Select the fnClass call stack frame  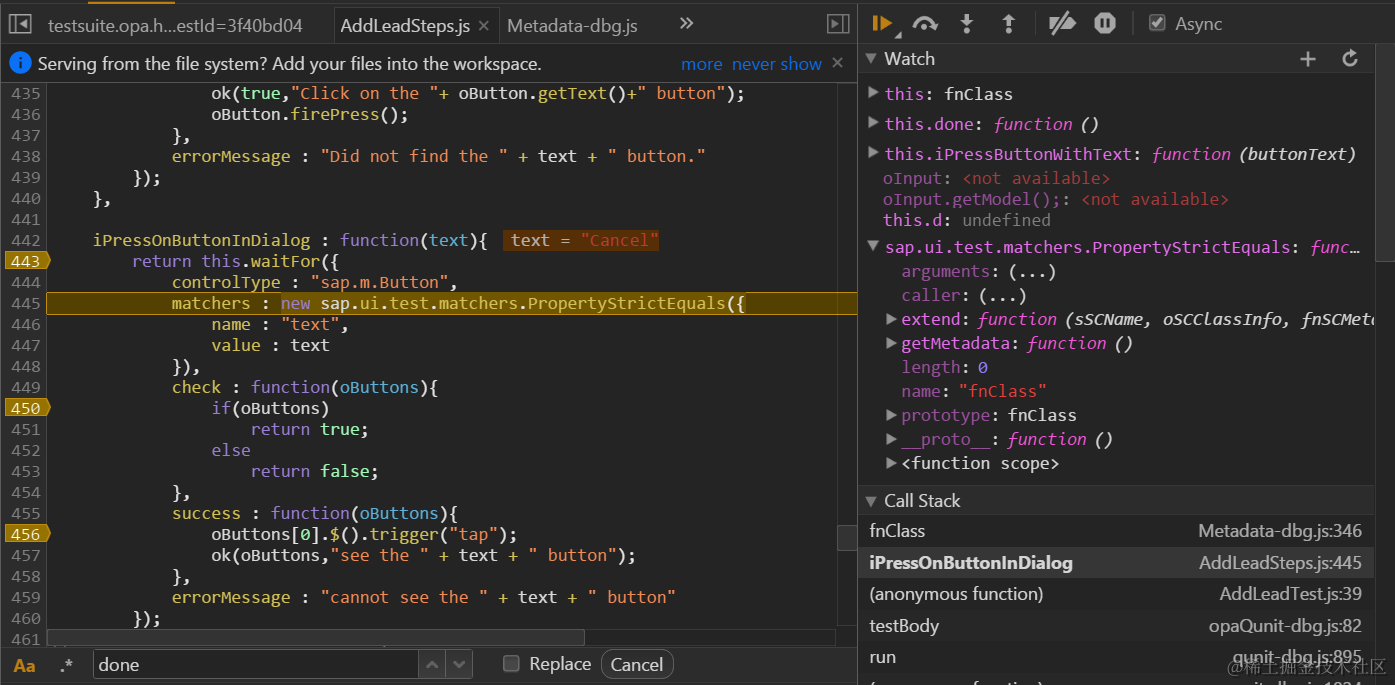point(1116,531)
